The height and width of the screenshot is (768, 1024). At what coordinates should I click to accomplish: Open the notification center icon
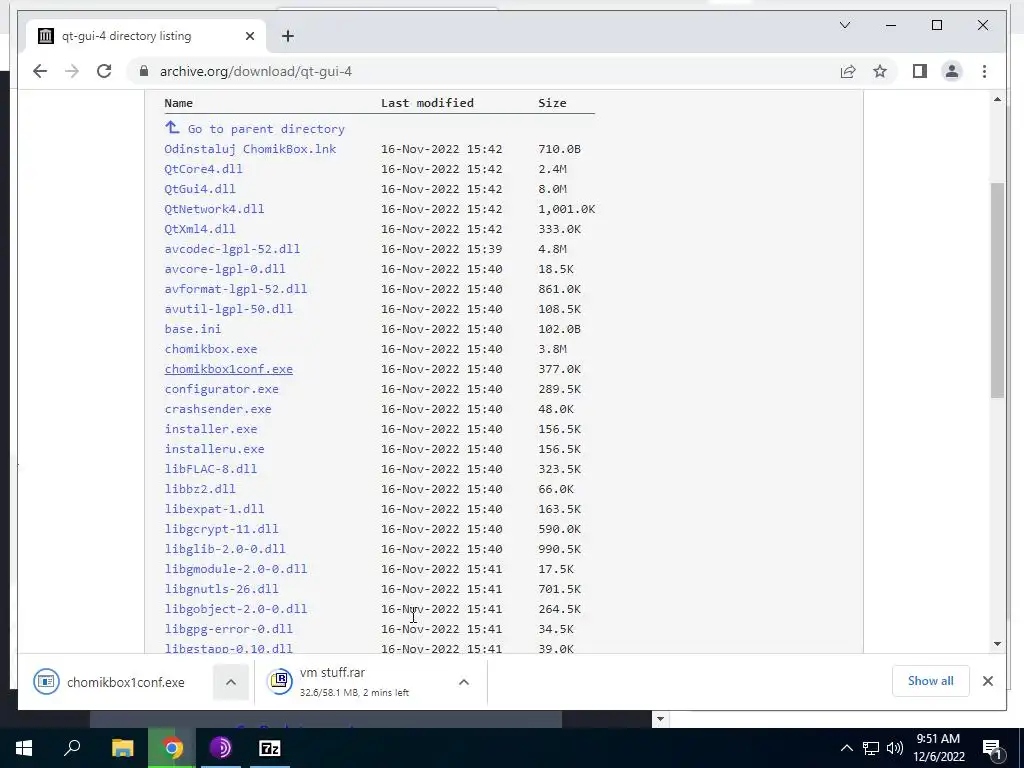pyautogui.click(x=991, y=748)
